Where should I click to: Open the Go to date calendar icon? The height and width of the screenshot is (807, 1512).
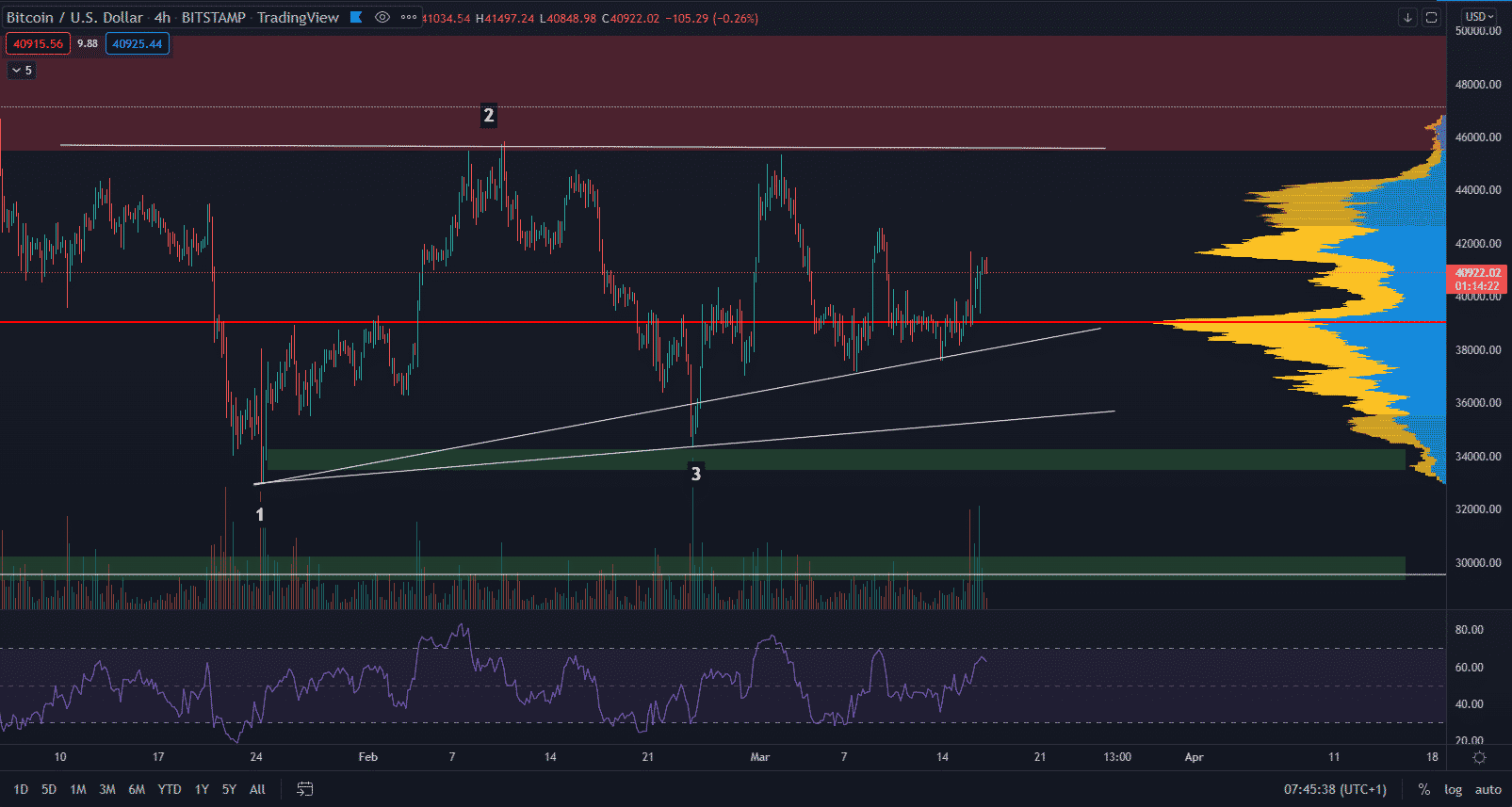[304, 789]
